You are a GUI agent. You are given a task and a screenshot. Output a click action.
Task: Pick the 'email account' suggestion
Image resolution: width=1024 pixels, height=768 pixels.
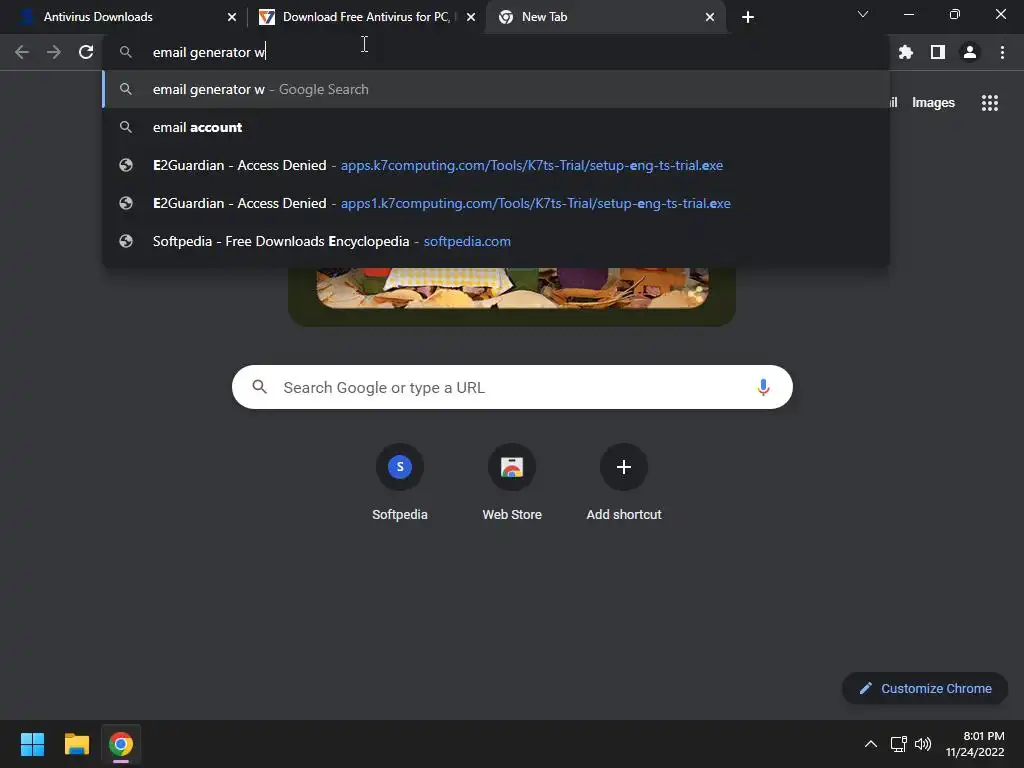point(496,127)
